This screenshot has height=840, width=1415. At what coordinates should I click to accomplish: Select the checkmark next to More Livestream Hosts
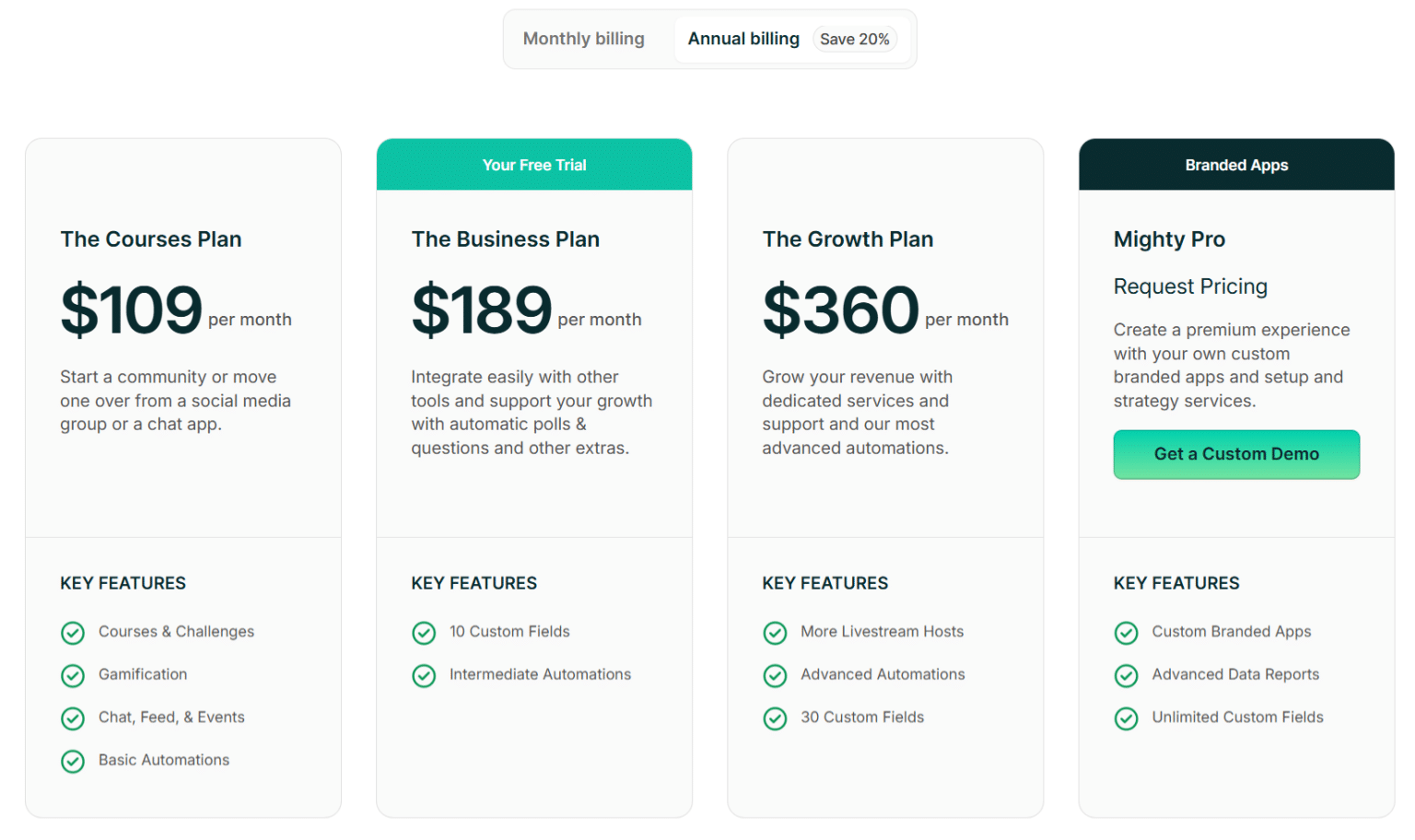click(x=776, y=633)
